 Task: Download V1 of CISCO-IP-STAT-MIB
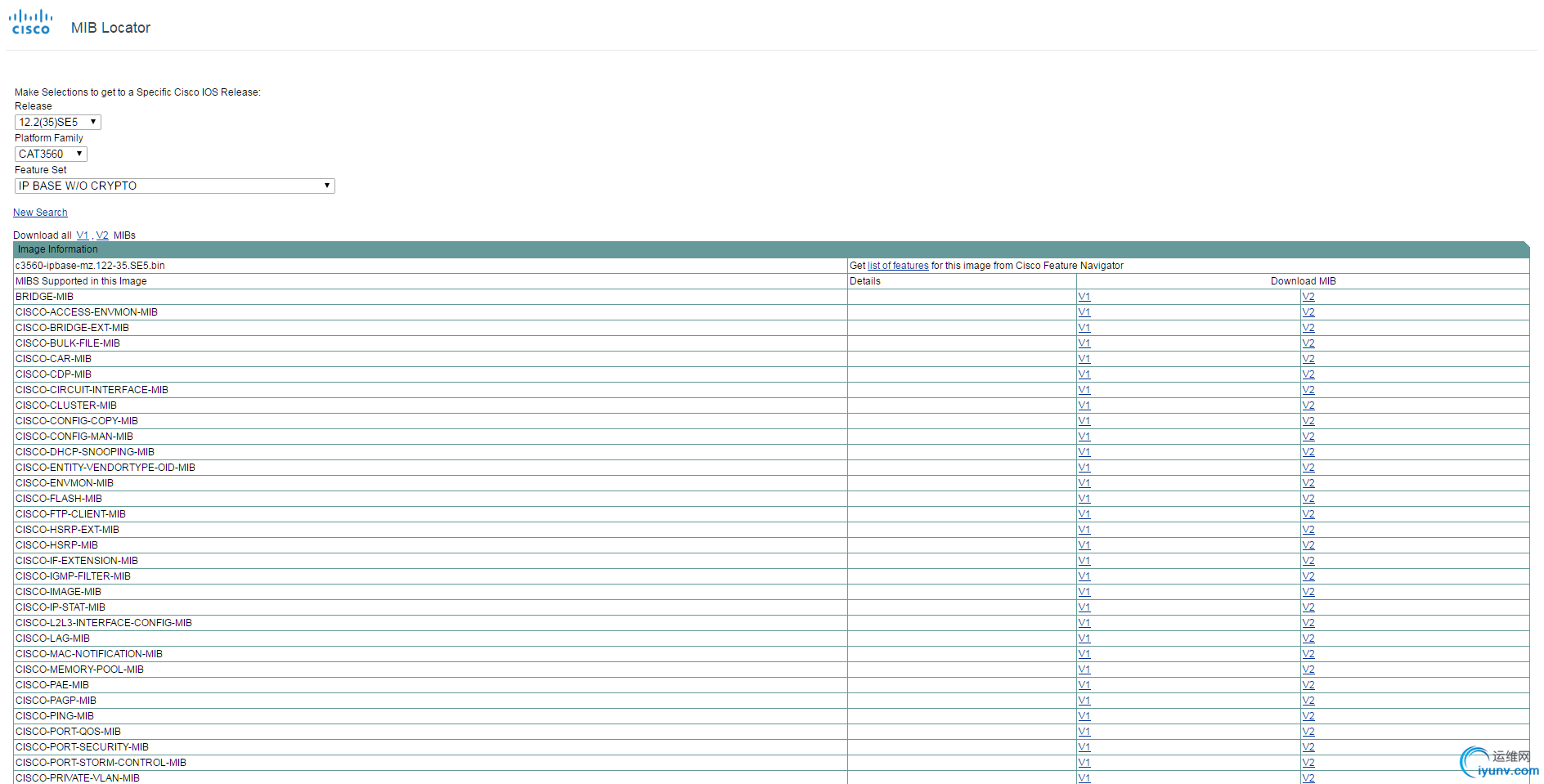click(x=1084, y=607)
